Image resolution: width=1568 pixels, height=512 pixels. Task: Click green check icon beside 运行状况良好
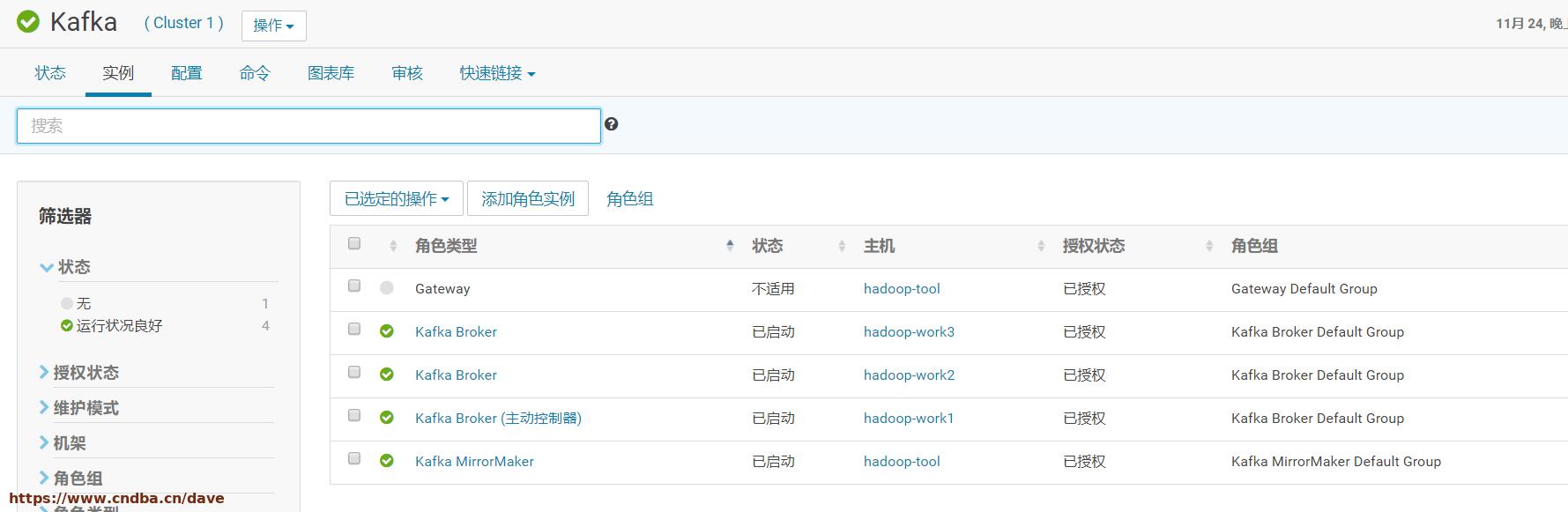click(67, 326)
